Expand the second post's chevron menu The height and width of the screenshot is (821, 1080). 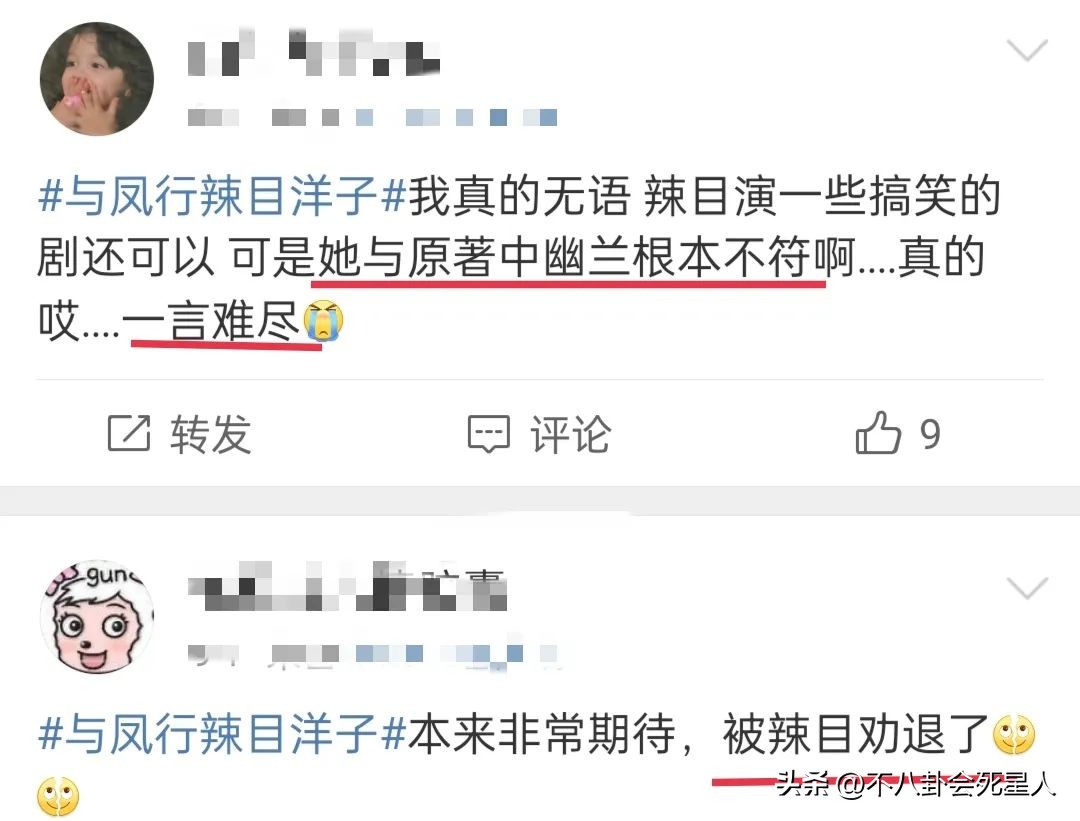click(1026, 588)
